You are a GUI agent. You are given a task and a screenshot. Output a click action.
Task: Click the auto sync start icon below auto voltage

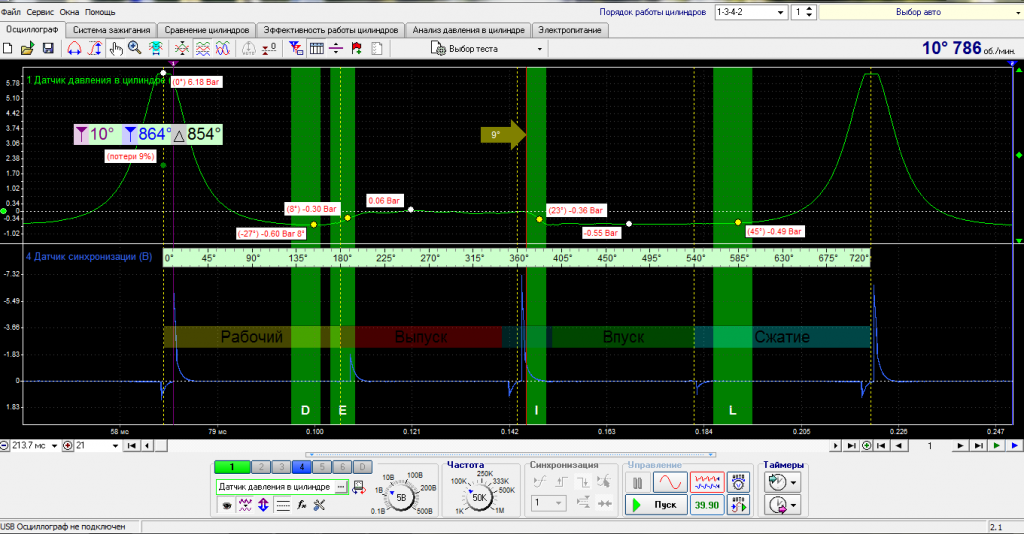(x=738, y=505)
